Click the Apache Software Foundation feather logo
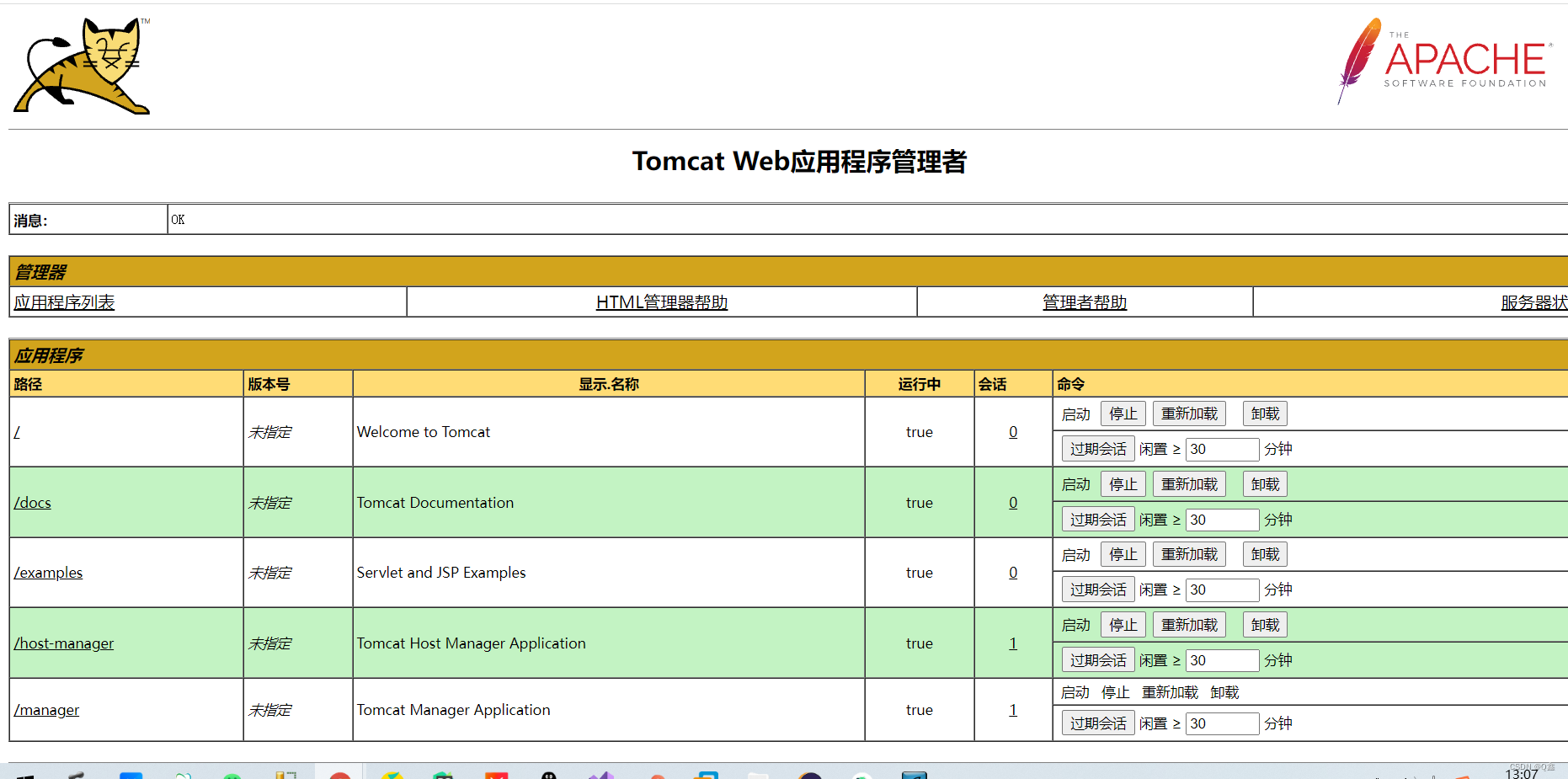The image size is (1568, 779). point(1445,61)
